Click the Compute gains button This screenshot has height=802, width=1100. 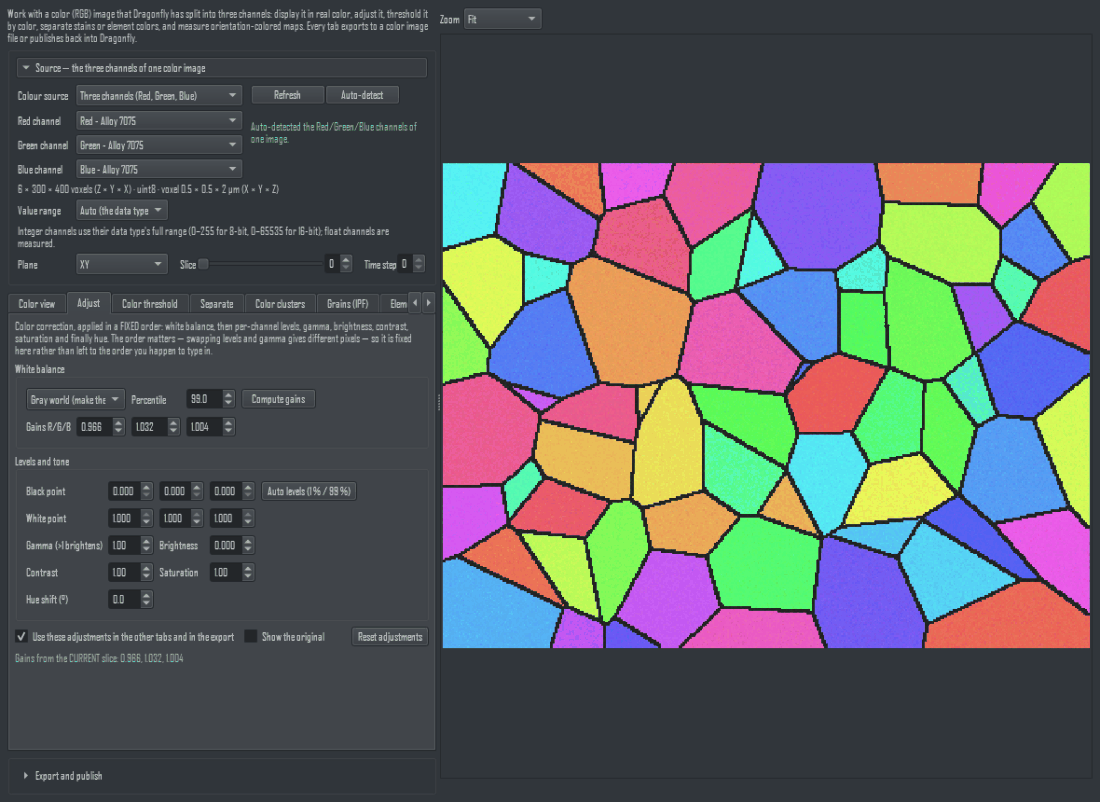[279, 399]
